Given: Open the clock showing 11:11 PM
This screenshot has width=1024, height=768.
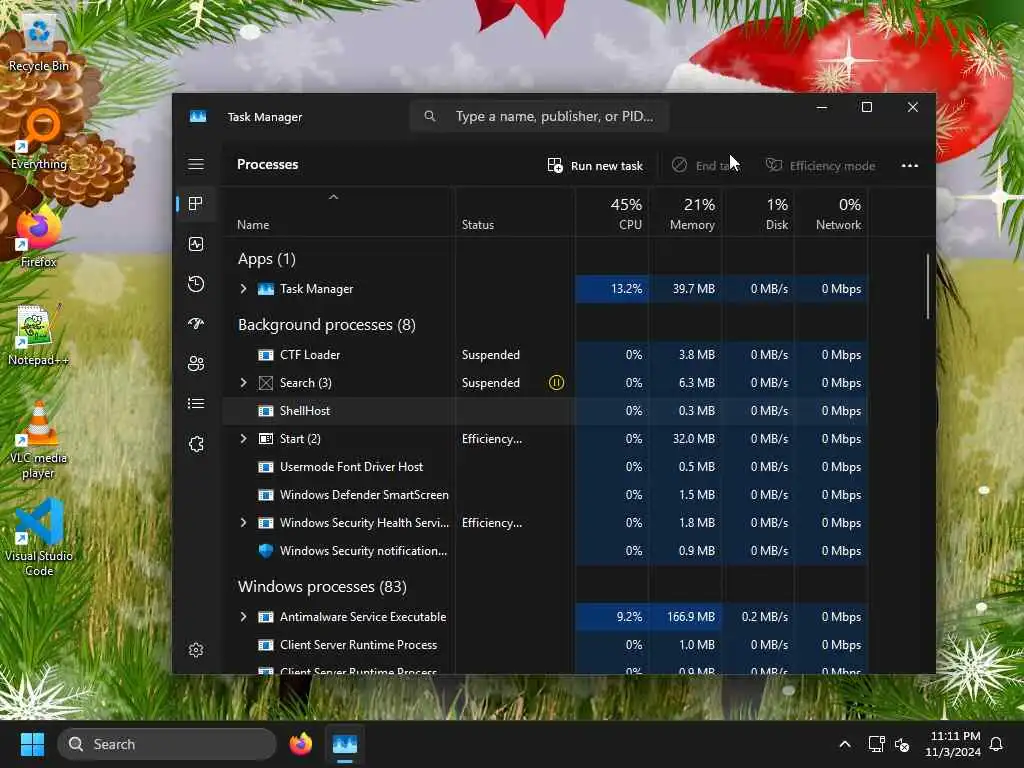Looking at the screenshot, I should pos(953,744).
